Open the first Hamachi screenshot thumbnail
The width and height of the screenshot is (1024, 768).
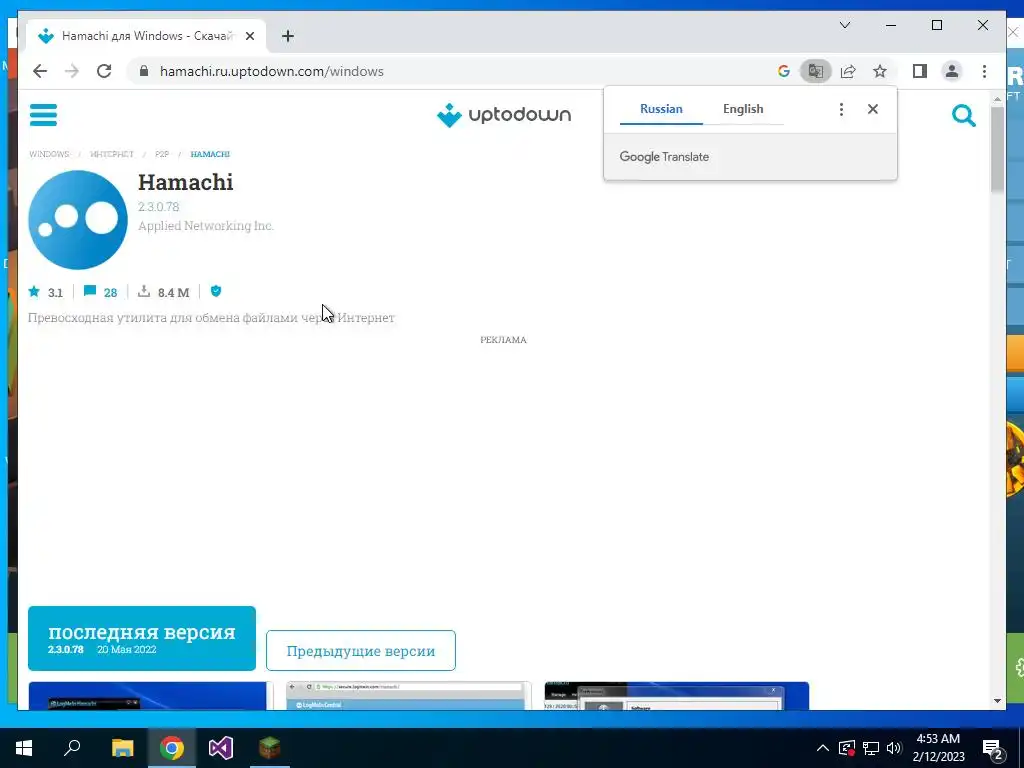point(148,696)
